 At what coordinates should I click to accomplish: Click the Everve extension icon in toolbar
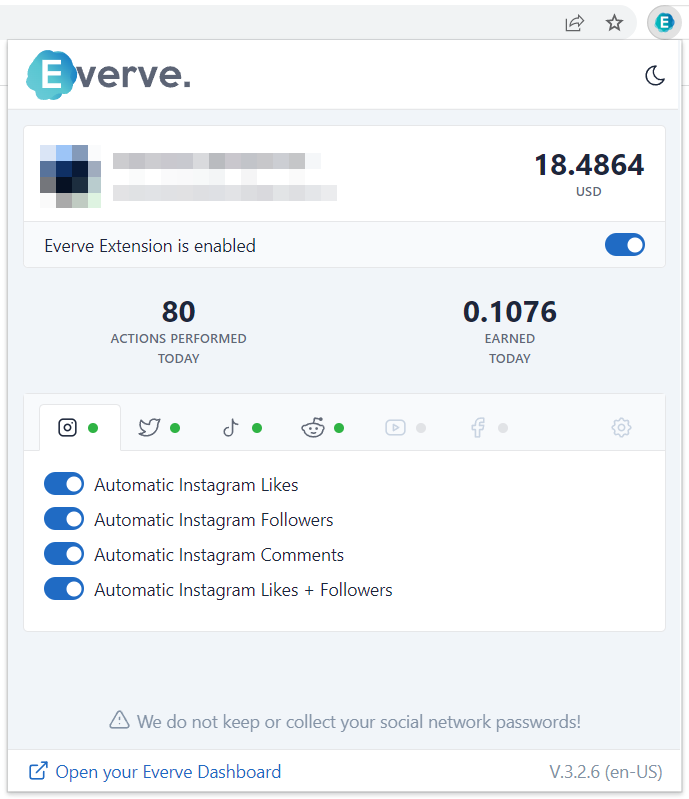[664, 22]
